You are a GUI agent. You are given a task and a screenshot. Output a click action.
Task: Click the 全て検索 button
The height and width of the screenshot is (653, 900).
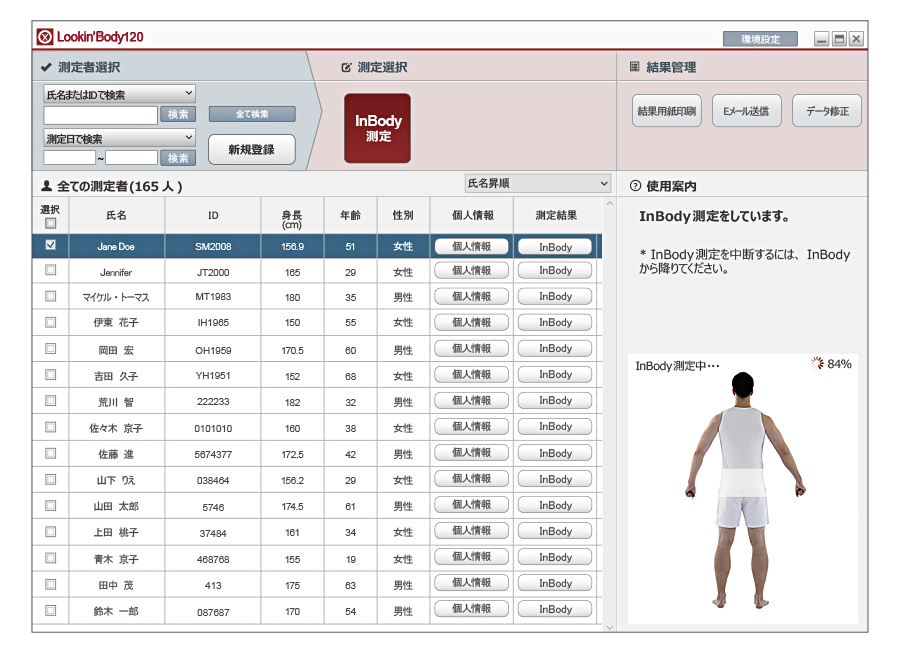tap(252, 114)
